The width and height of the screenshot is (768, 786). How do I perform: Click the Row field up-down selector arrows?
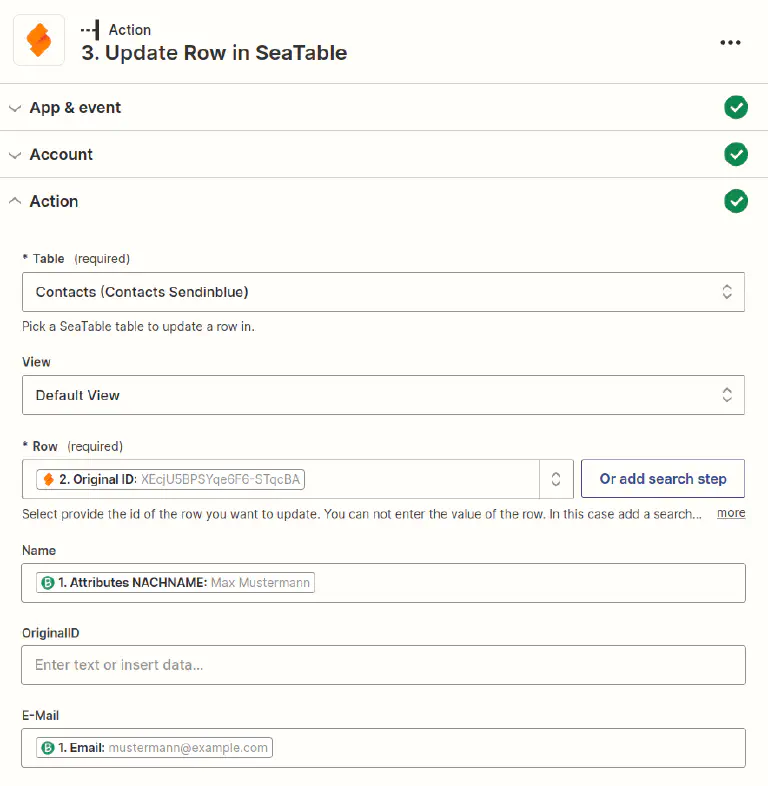click(555, 479)
